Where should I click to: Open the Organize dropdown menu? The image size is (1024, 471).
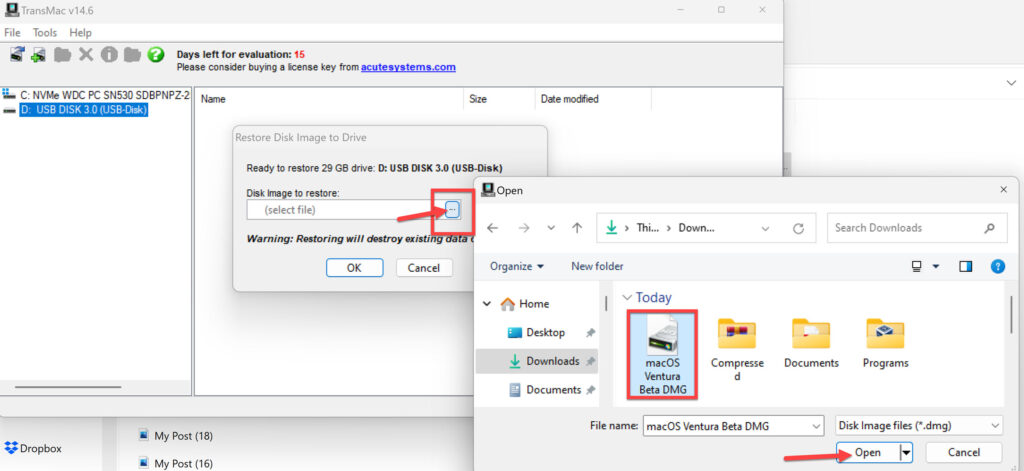coord(517,267)
